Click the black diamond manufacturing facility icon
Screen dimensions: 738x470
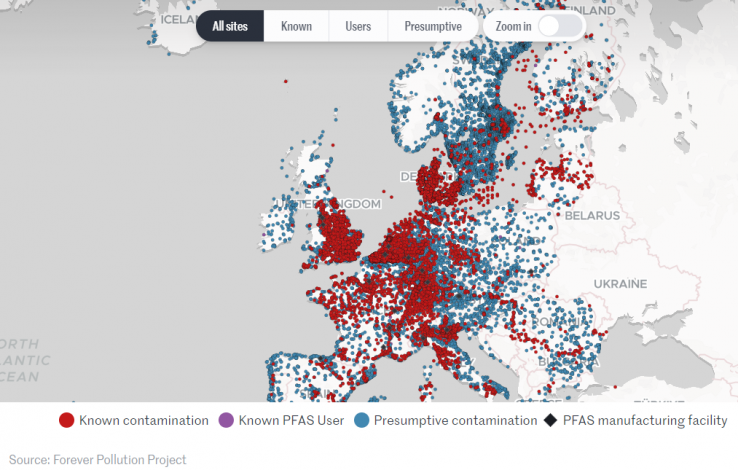tap(550, 421)
